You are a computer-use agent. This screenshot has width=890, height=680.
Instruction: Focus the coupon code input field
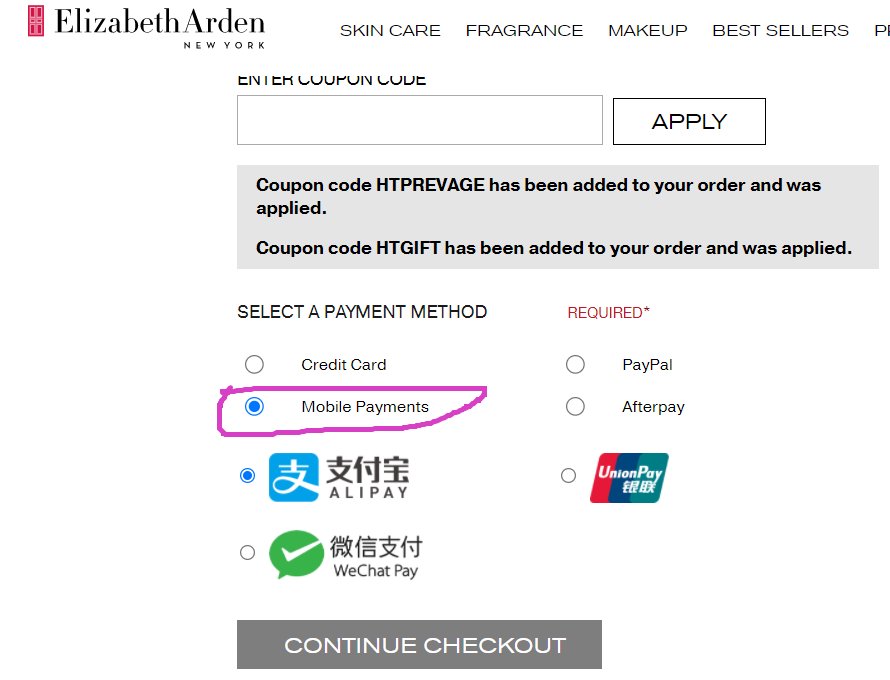click(419, 120)
